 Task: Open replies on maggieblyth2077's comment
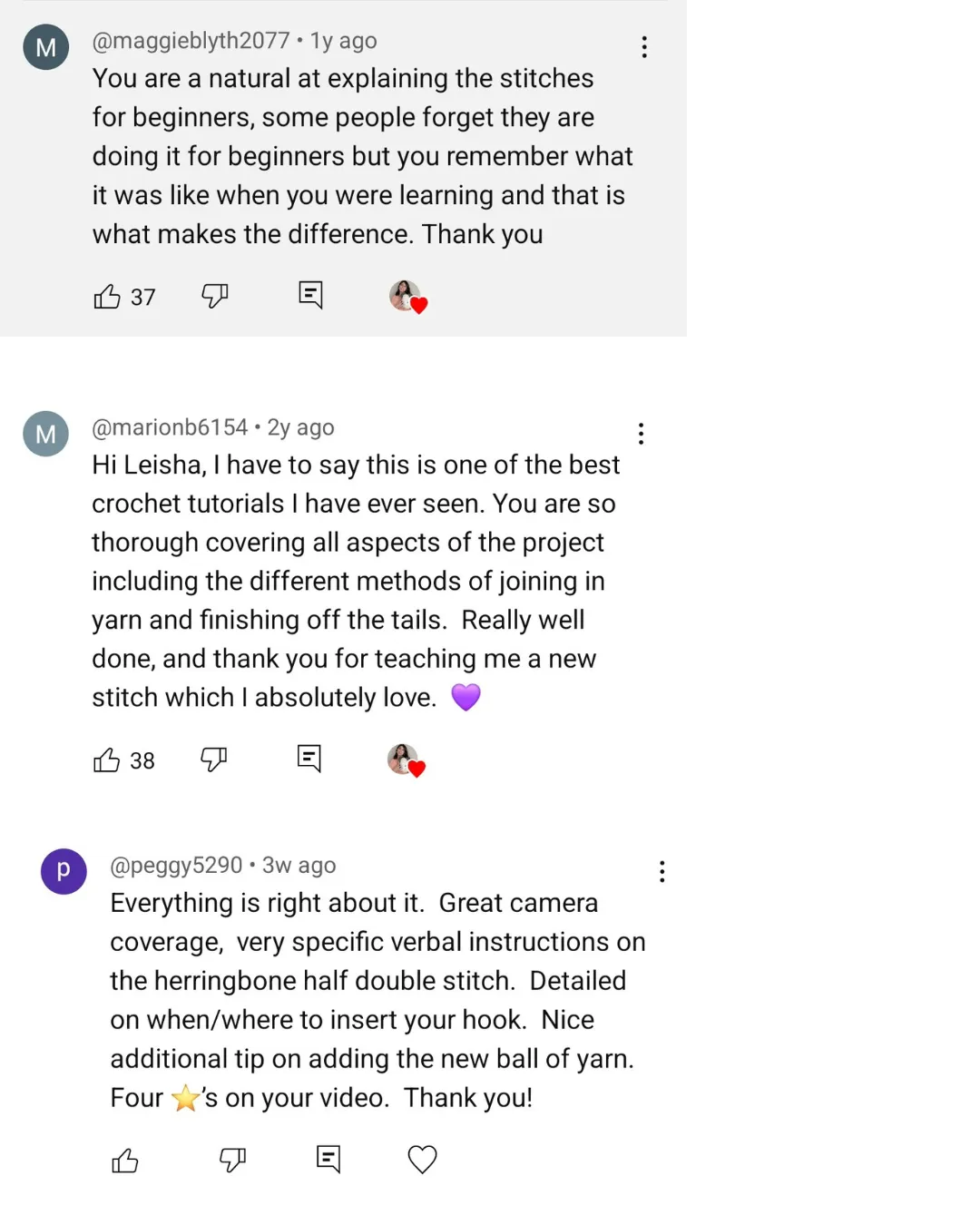click(x=310, y=295)
